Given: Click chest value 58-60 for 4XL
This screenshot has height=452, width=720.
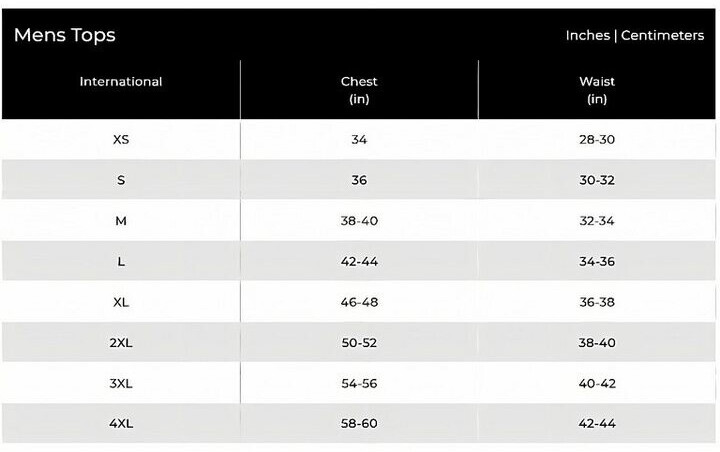Looking at the screenshot, I should (359, 424).
